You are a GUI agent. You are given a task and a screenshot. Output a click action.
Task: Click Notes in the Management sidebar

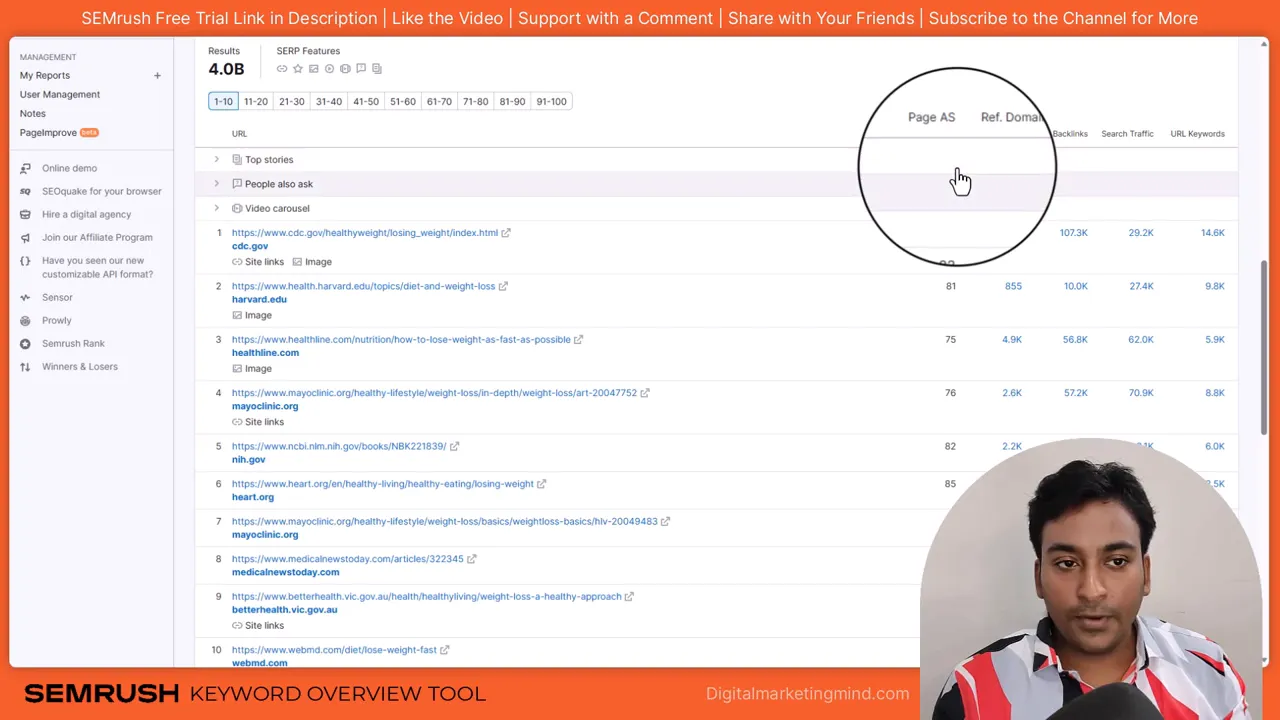[x=32, y=113]
